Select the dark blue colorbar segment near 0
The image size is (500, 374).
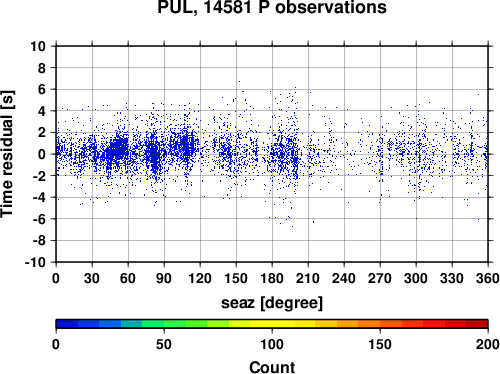point(67,324)
